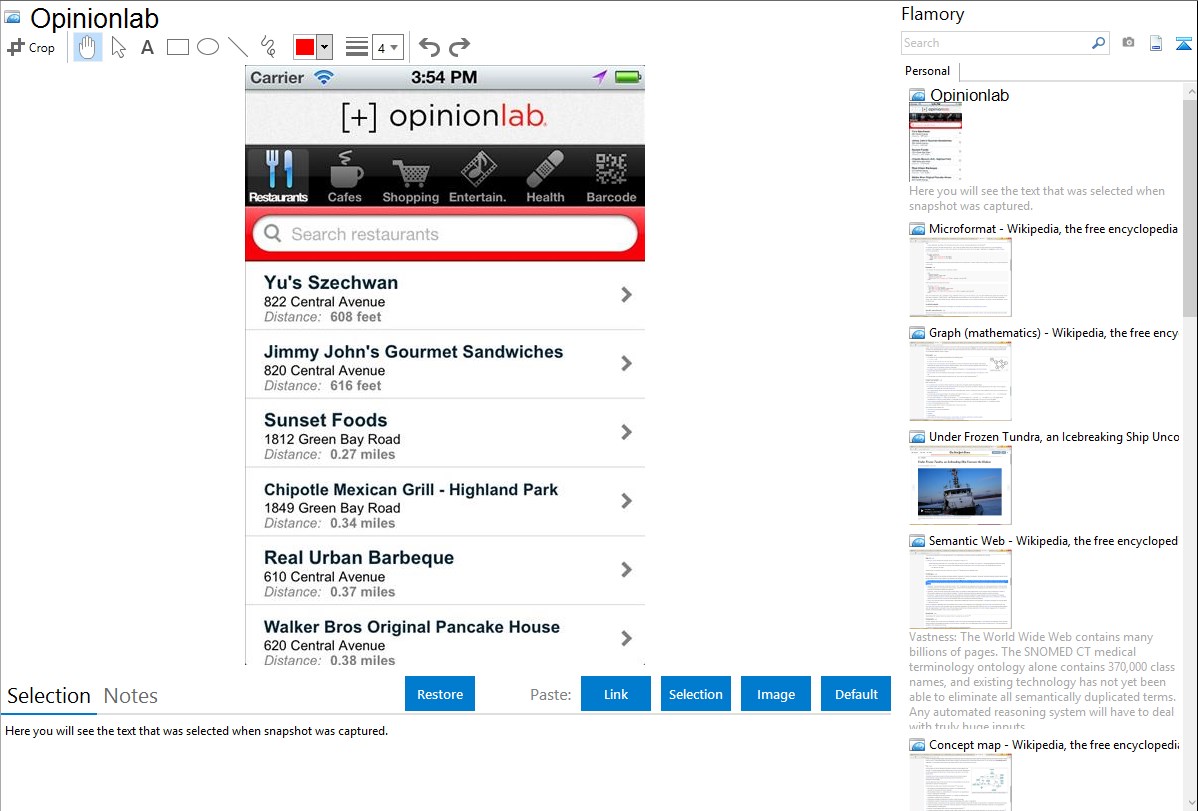
Task: Activate the hand pan tool
Action: click(88, 47)
